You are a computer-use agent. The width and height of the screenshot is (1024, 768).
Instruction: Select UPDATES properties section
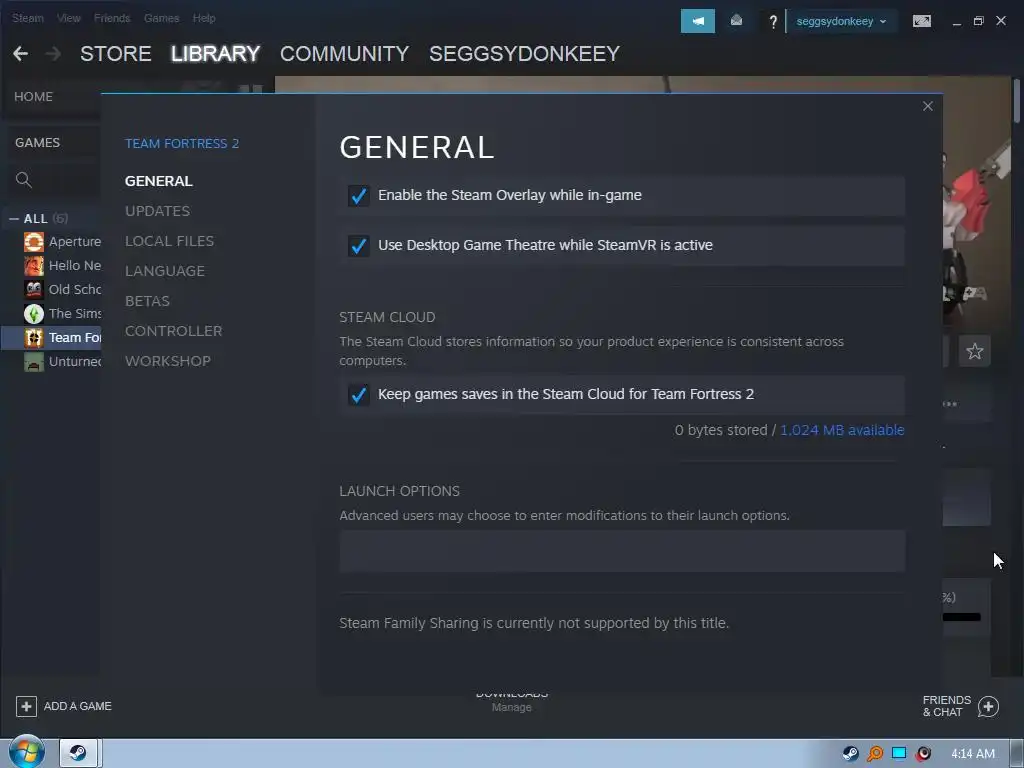click(x=157, y=211)
